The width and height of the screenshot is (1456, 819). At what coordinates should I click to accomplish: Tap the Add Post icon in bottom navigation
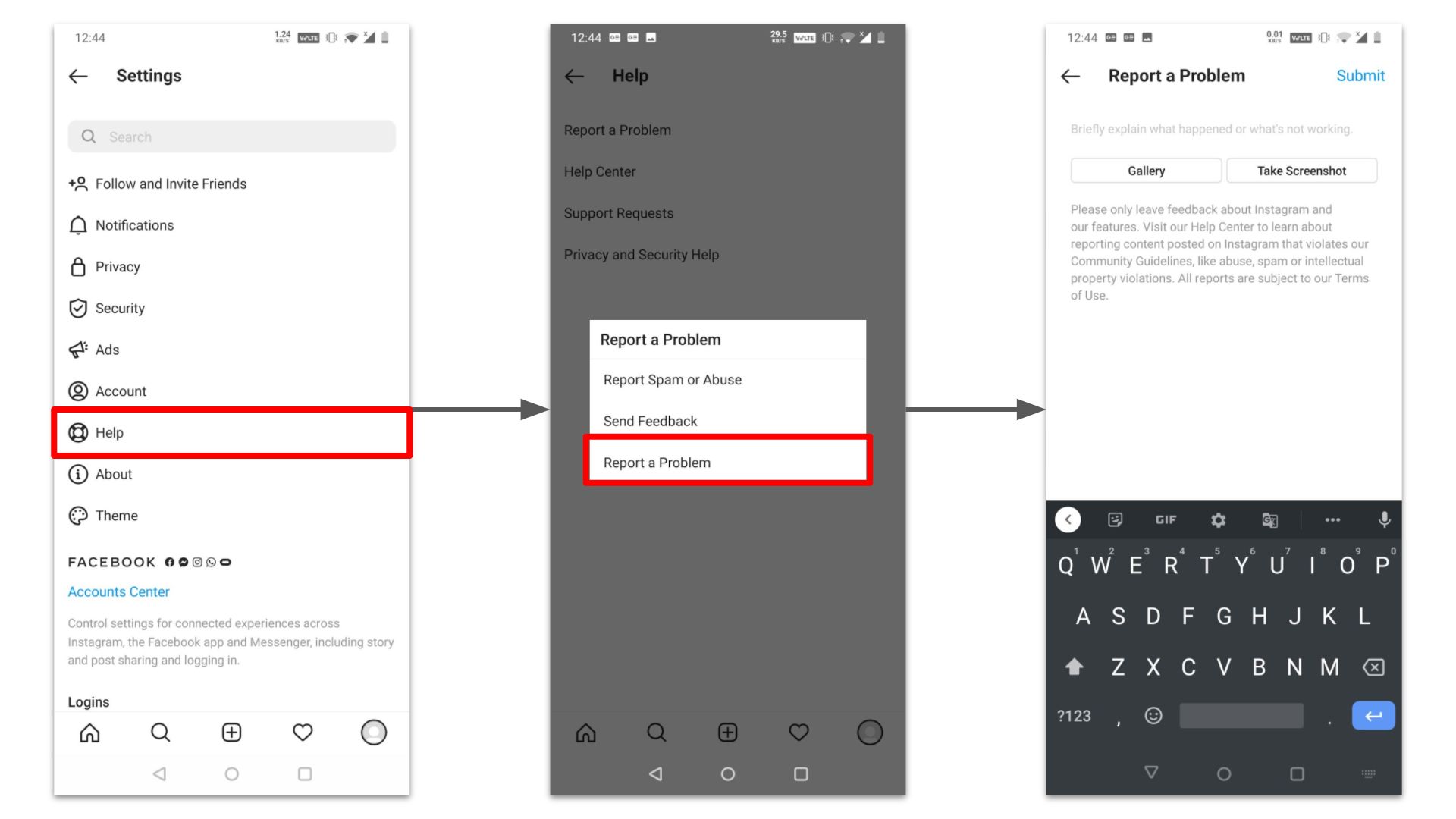point(231,732)
